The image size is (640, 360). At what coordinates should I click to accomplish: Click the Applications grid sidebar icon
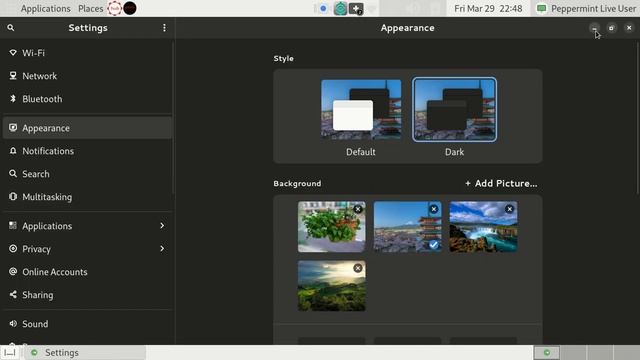tap(13, 225)
